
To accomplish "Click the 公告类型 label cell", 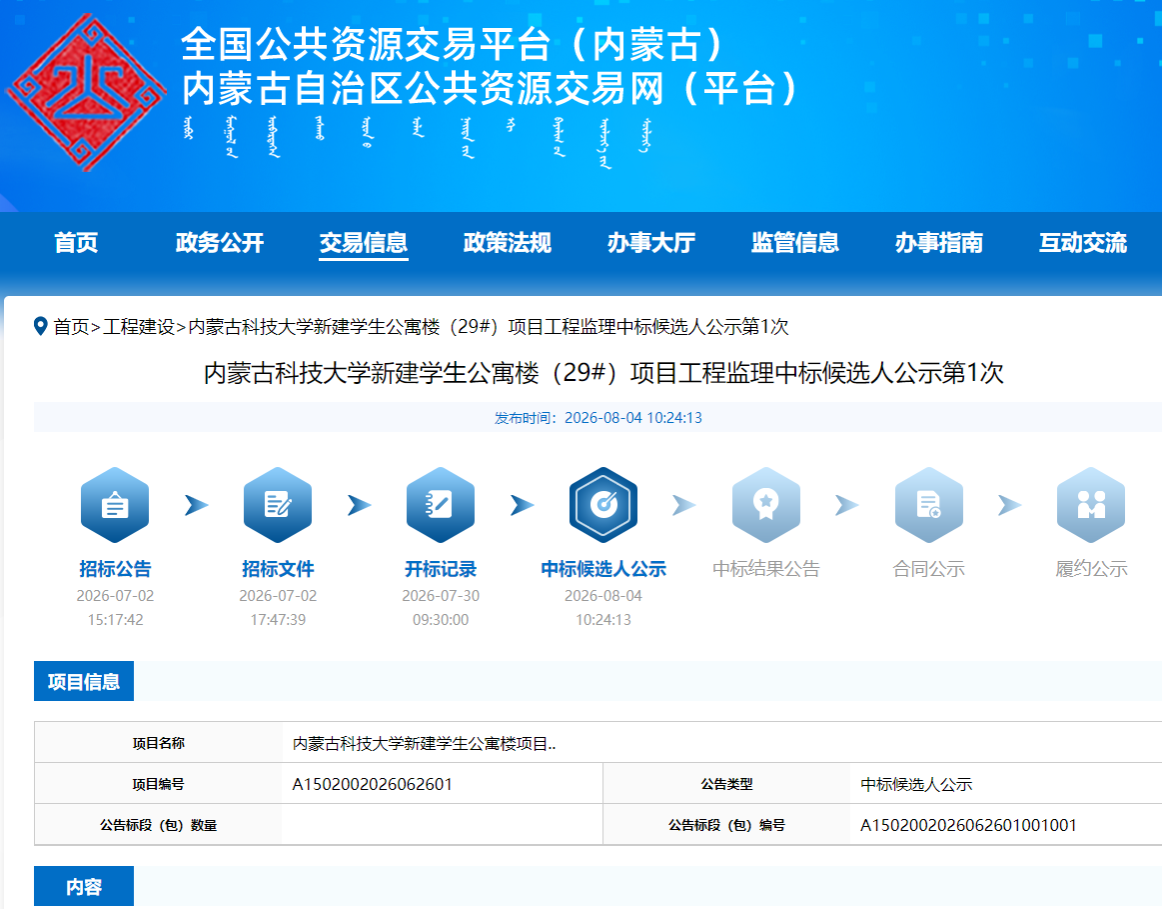I will [727, 784].
